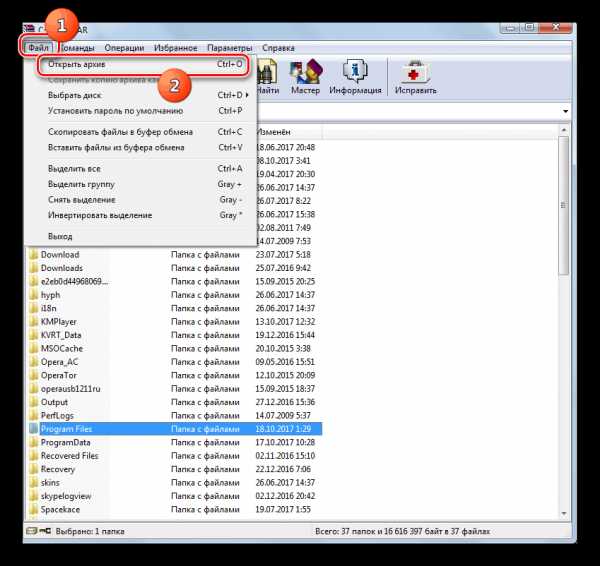
Task: Open the Справка menu
Action: click(278, 48)
